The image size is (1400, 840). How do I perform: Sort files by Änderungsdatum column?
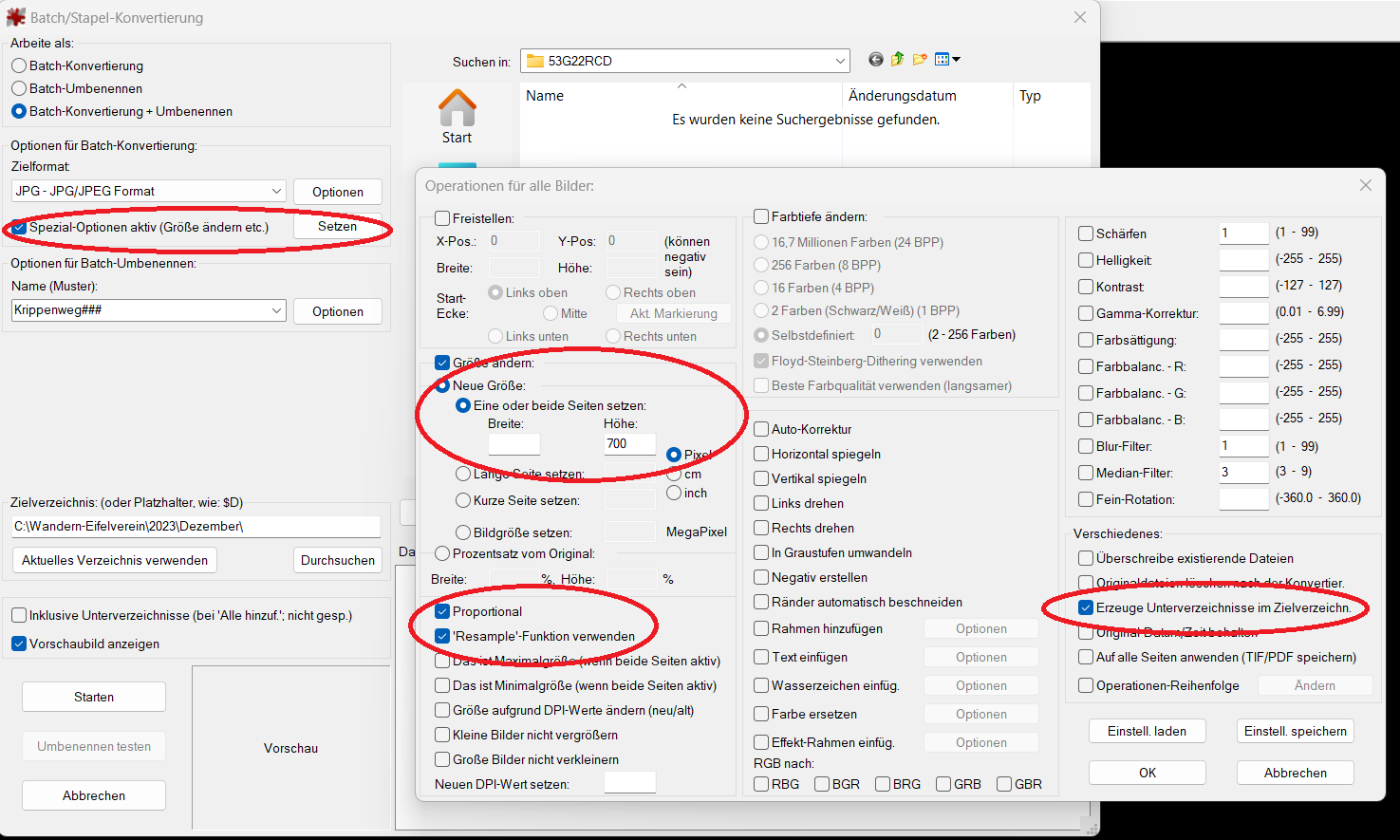click(902, 96)
